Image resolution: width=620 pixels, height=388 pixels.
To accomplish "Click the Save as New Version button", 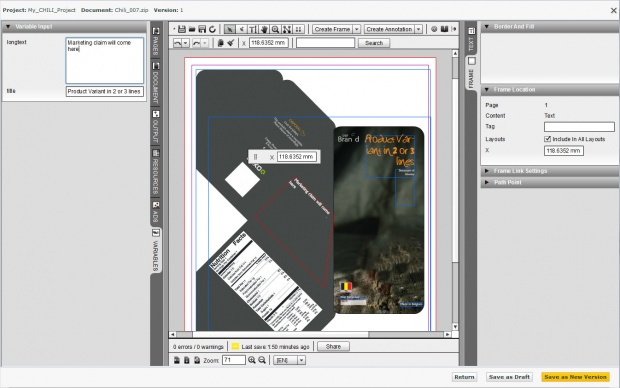I will coord(575,377).
